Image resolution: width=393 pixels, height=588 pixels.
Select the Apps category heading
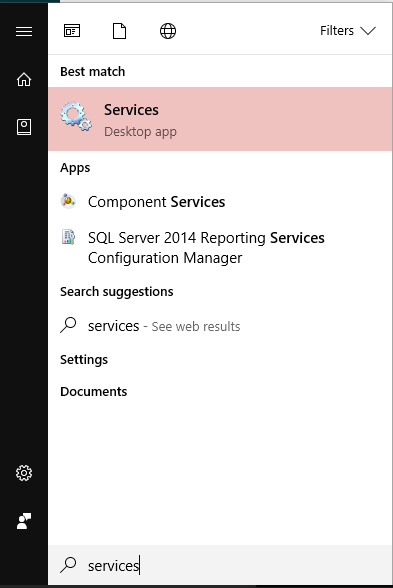tap(75, 168)
